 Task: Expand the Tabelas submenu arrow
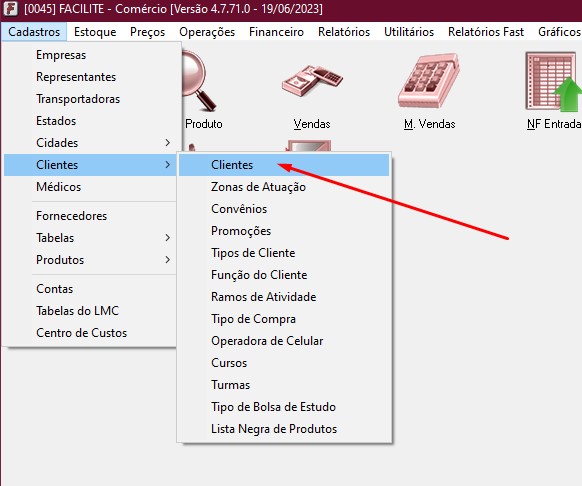[x=167, y=238]
